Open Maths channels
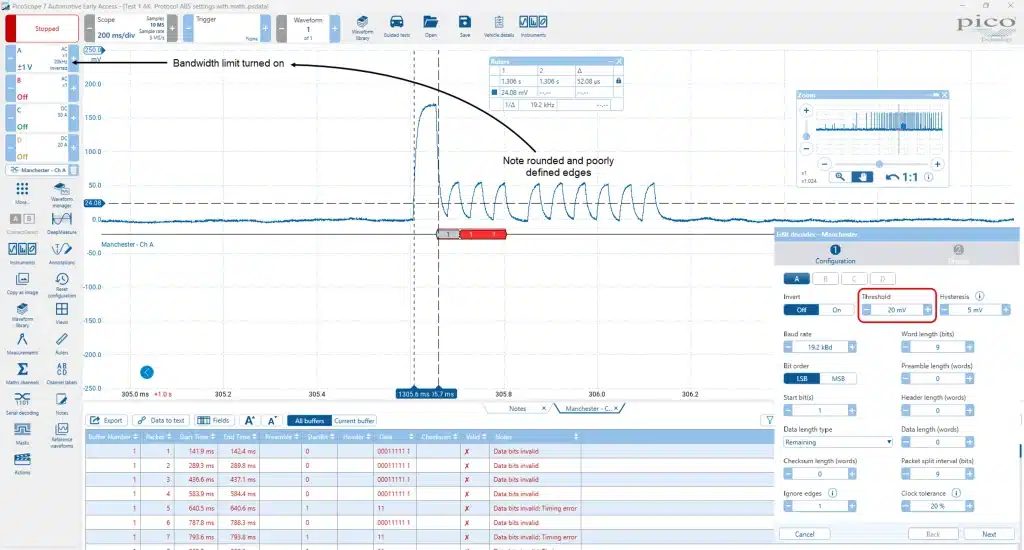The height and width of the screenshot is (550, 1024). [x=22, y=373]
